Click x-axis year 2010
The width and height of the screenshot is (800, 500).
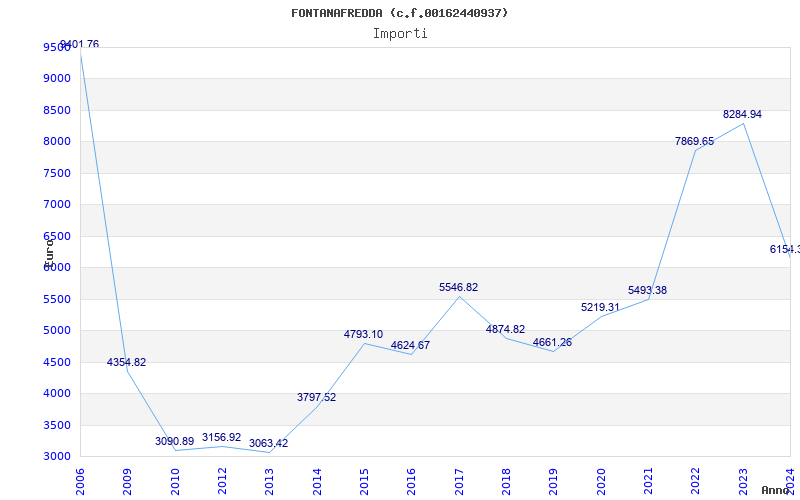[x=175, y=482]
